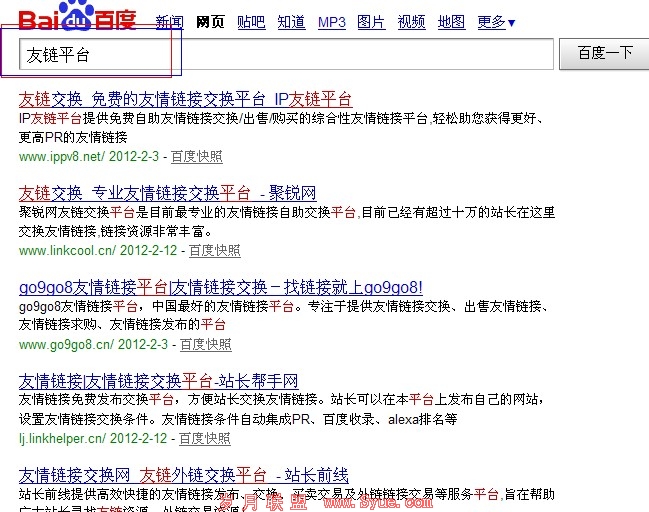The image size is (649, 512).
Task: Open the 知道 tab
Action: point(291,22)
